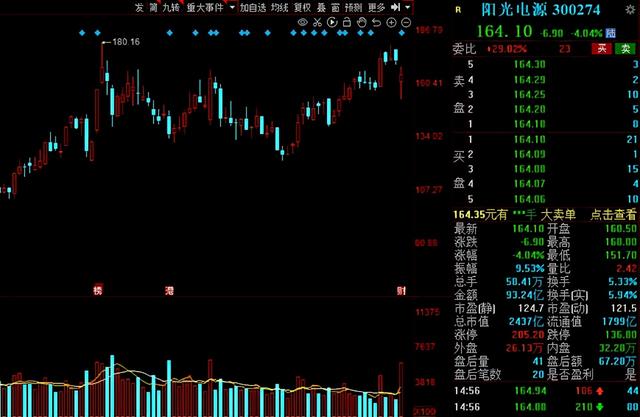This screenshot has width=640, height=417.
Task: Click sell level 4 price 164.29
Action: click(529, 79)
